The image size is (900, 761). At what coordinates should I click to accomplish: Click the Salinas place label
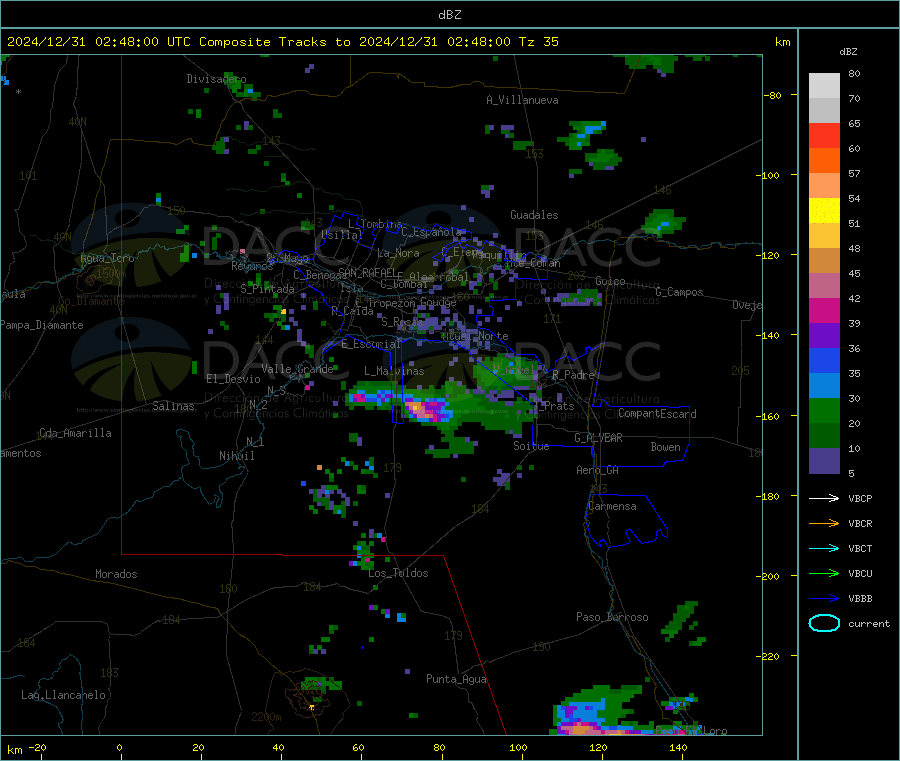(x=173, y=406)
